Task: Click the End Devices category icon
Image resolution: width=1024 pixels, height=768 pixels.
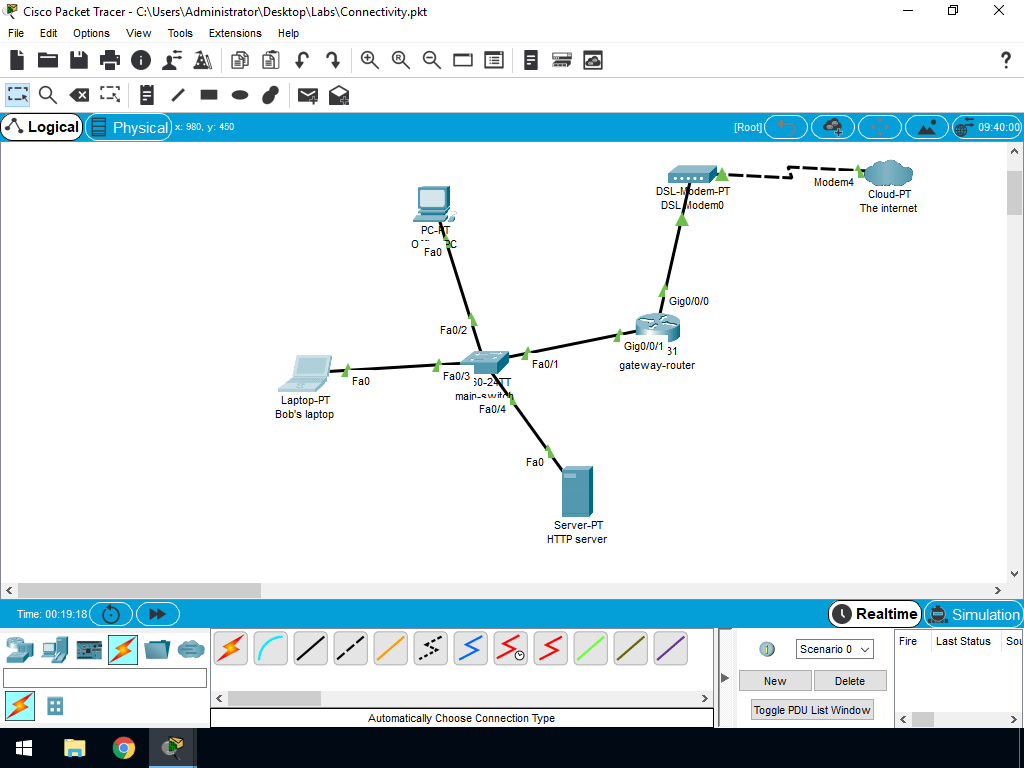Action: (57, 648)
